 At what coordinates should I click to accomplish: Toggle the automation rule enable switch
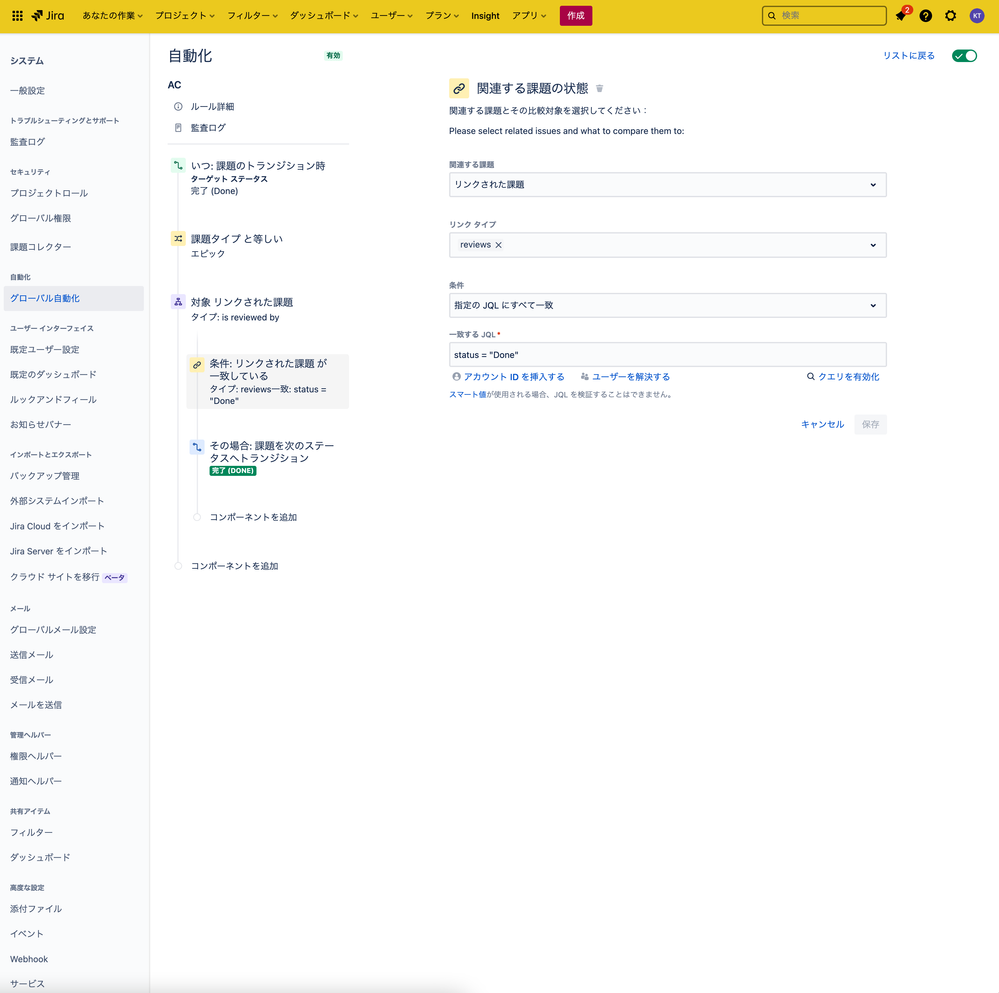pos(963,56)
